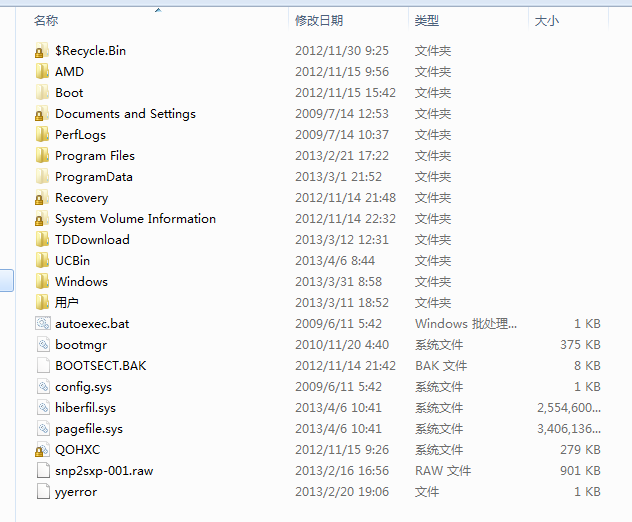This screenshot has height=522, width=632.
Task: Select the hiberfil.sys file name
Action: [85, 408]
